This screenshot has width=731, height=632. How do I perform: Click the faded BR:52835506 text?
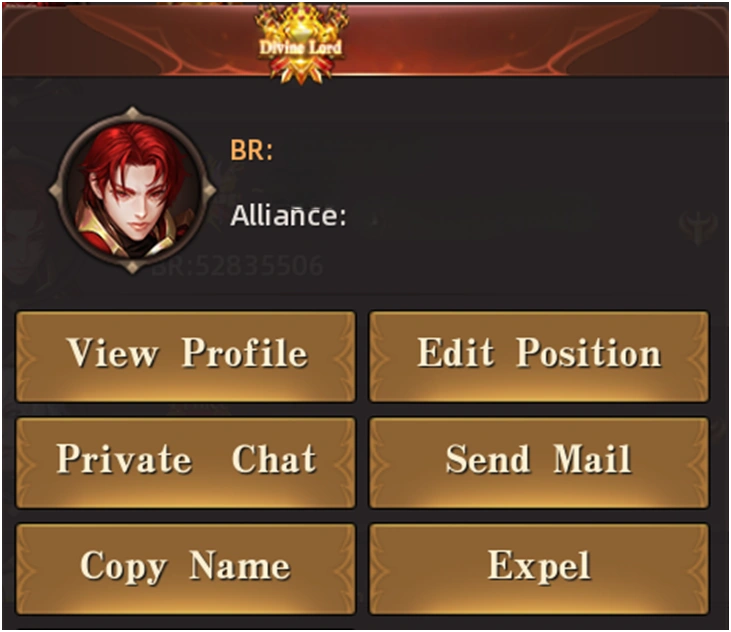[x=238, y=267]
